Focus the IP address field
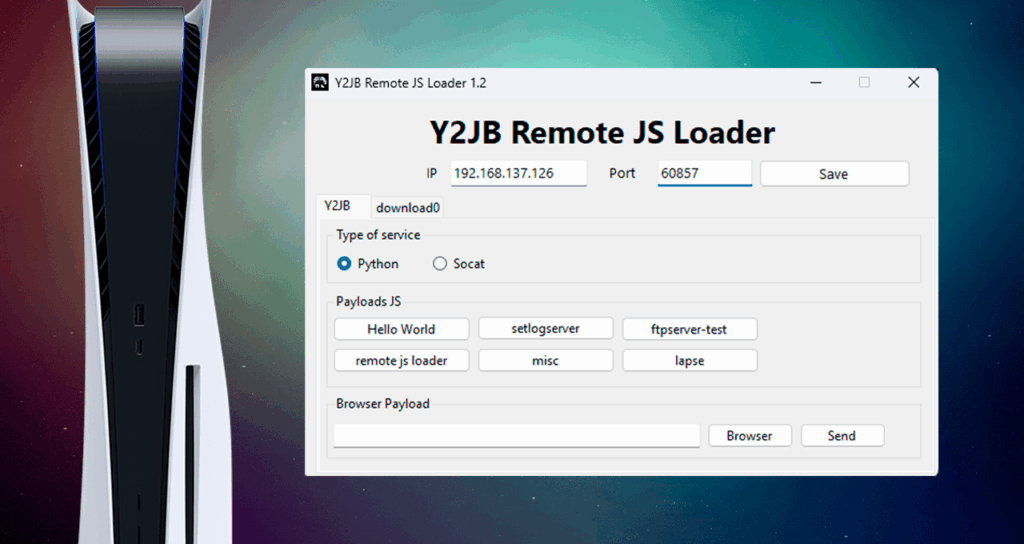Screen dimensions: 1024x544 click(518, 173)
